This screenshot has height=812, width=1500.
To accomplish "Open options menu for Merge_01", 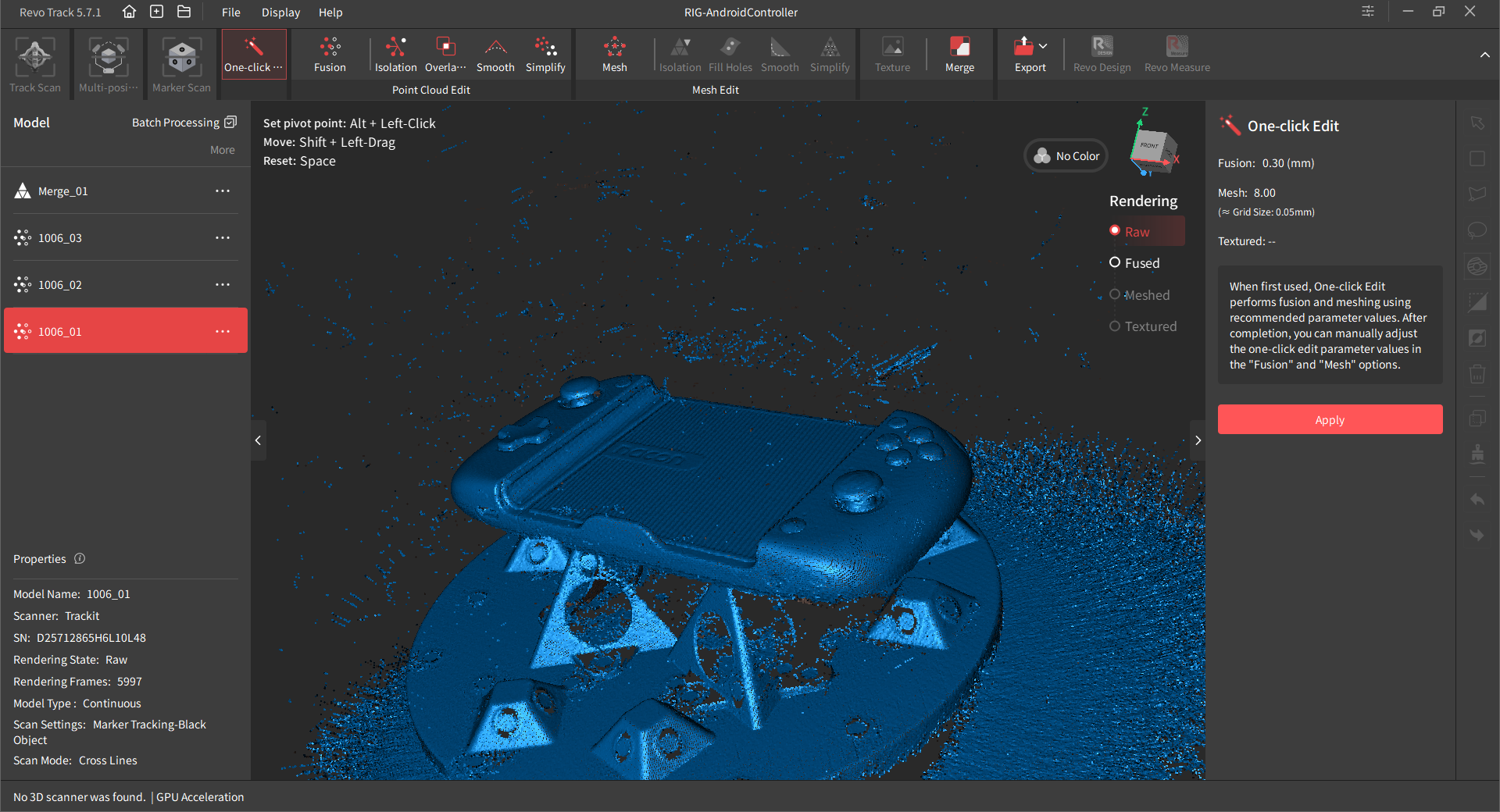I will pos(223,191).
